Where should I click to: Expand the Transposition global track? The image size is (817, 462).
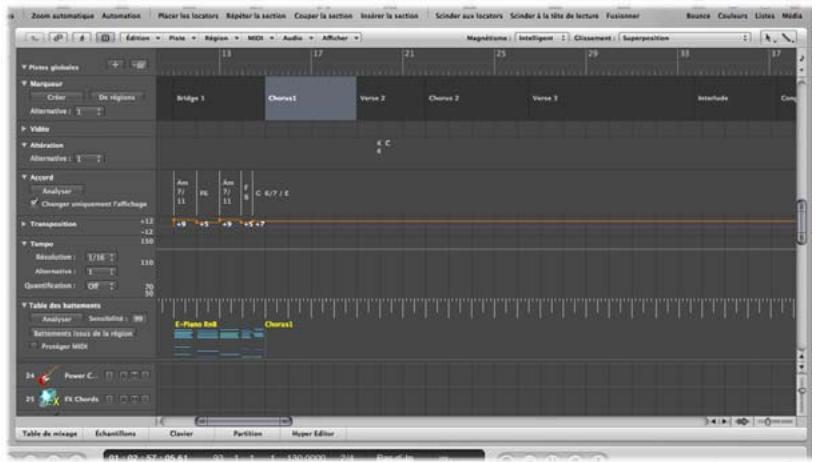coord(24,223)
